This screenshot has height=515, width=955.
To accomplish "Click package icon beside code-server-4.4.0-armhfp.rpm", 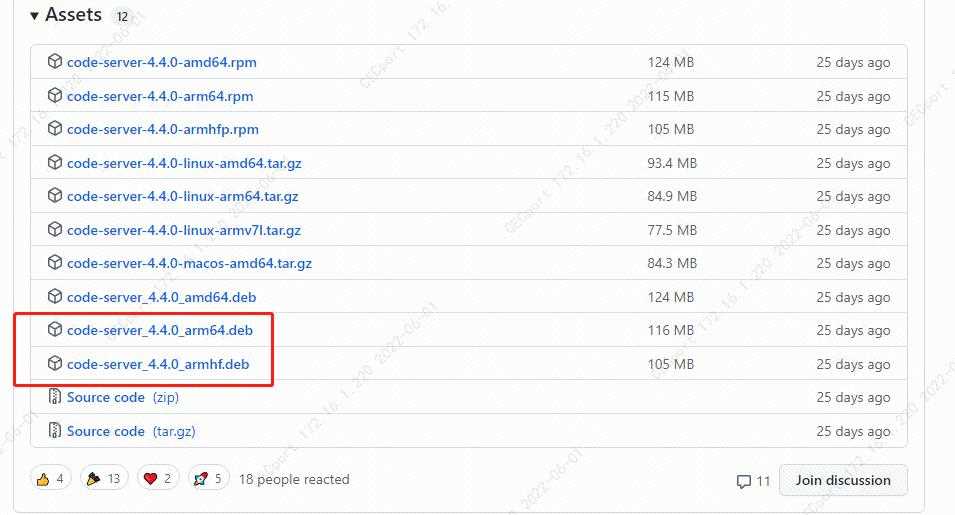I will coord(55,128).
